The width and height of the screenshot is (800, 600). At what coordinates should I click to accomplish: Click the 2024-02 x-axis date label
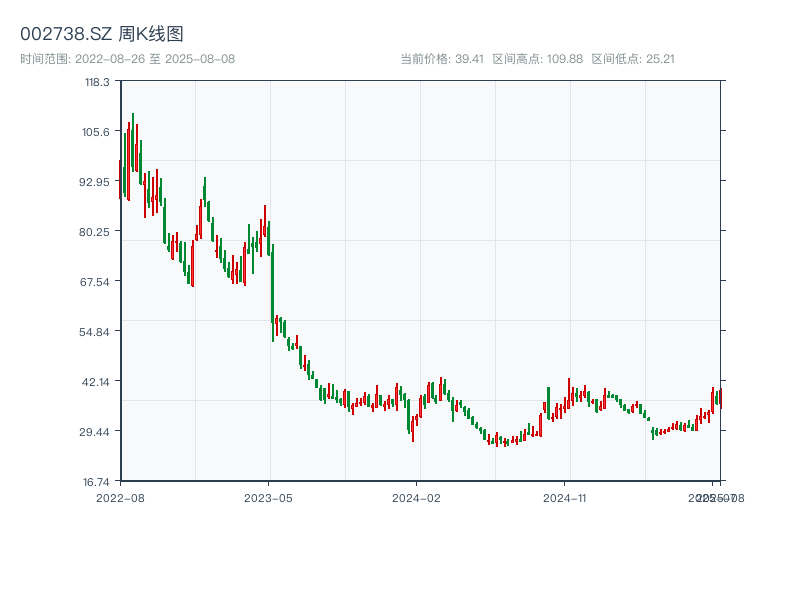coord(417,497)
